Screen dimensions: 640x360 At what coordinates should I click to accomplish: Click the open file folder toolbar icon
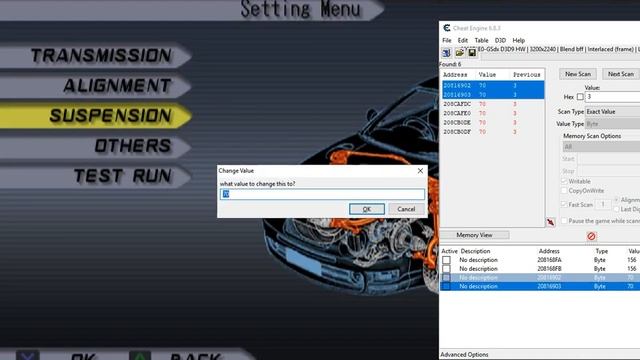[x=460, y=53]
